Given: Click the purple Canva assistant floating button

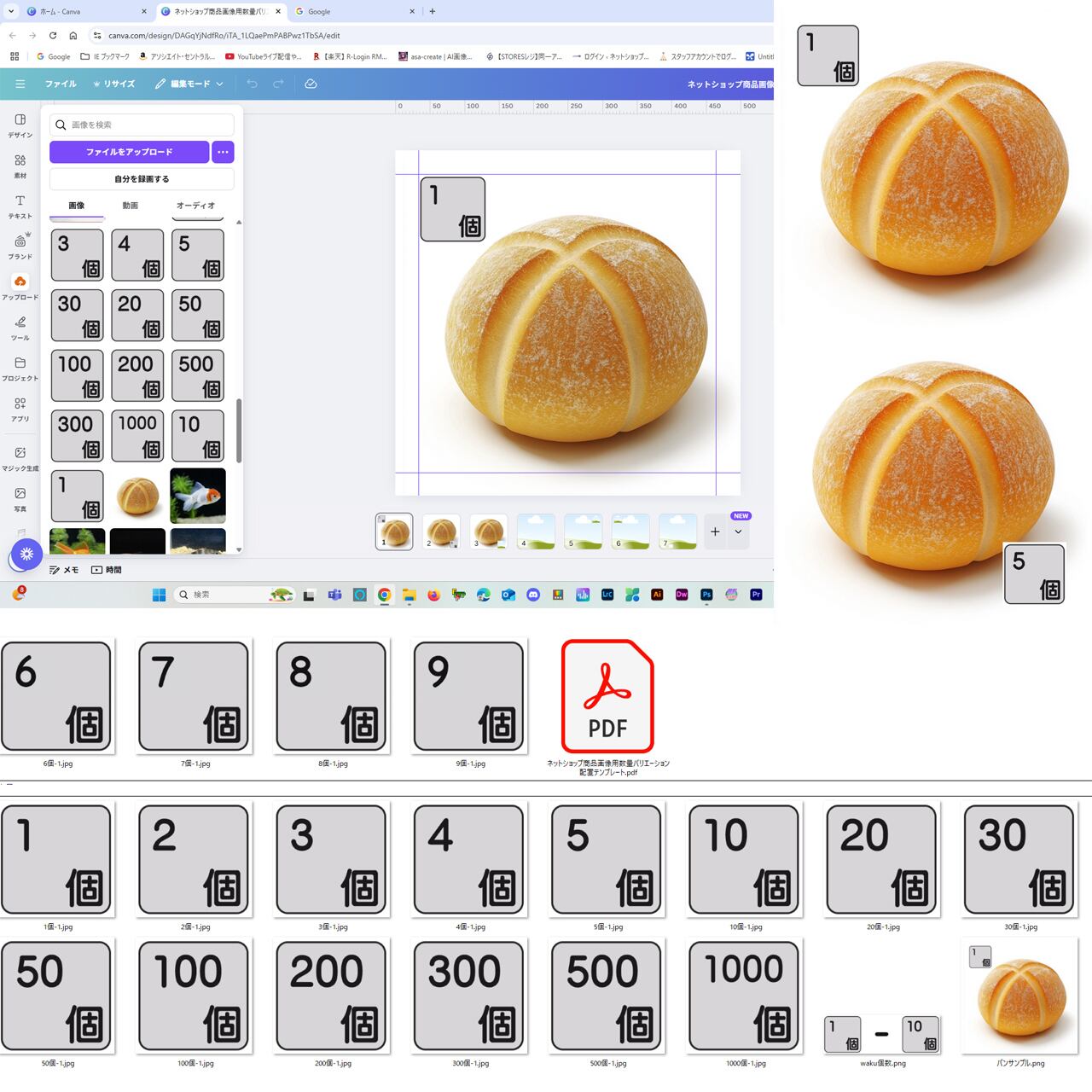Looking at the screenshot, I should coord(26,555).
